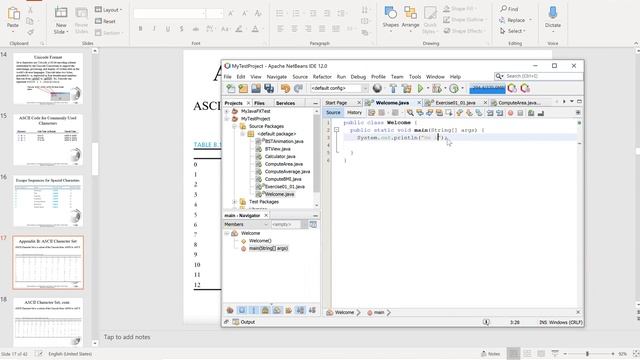Open the Output window icon in status bar
Screen dimensions: 640x360
coord(236,322)
